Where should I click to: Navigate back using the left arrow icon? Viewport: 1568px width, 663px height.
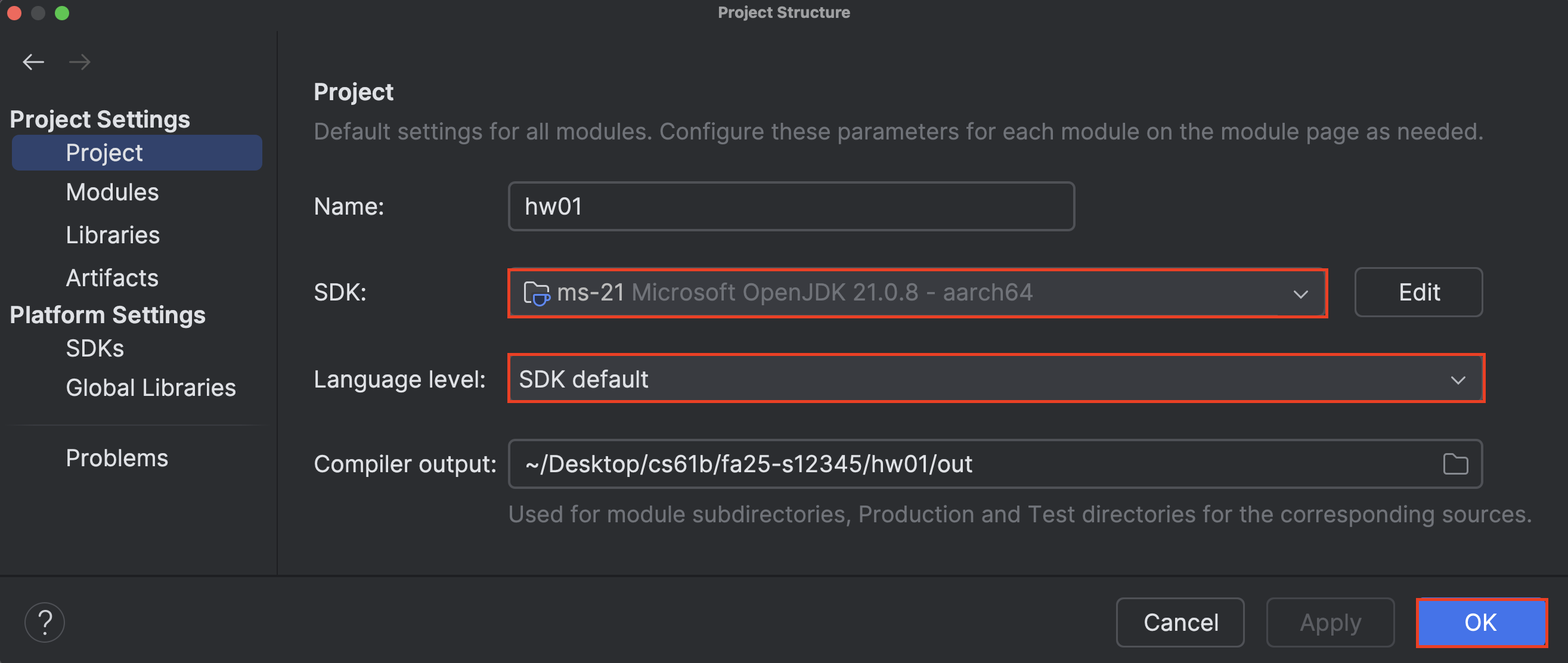[33, 61]
